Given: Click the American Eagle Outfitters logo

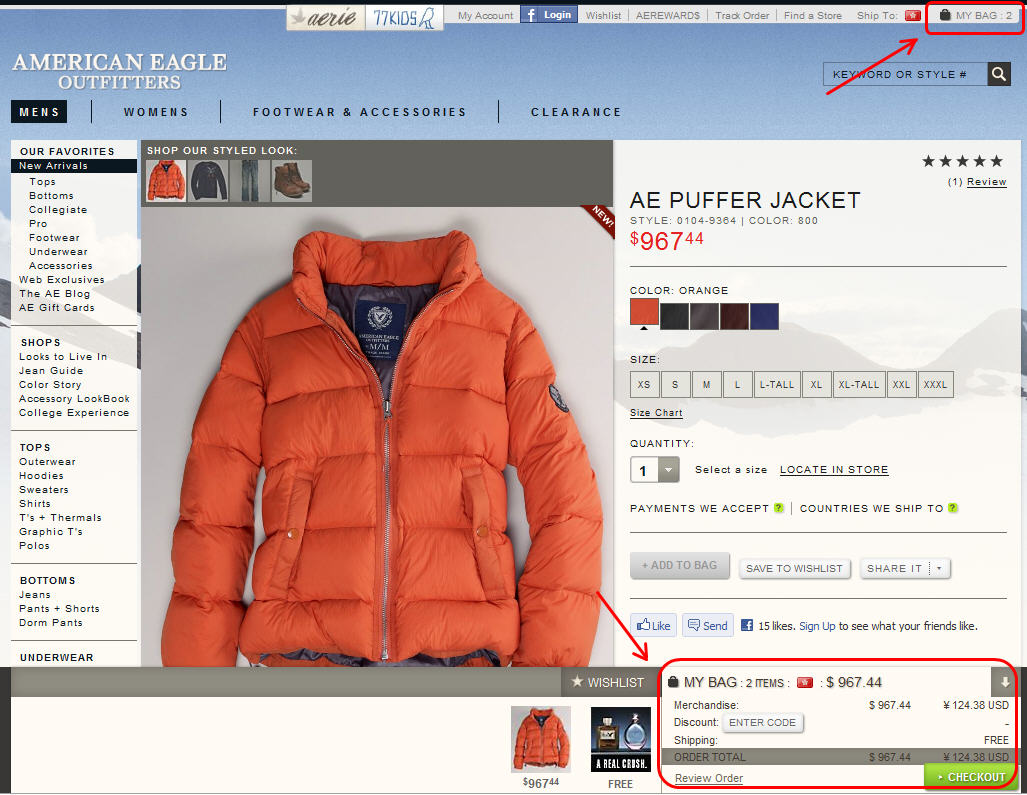Looking at the screenshot, I should pyautogui.click(x=119, y=71).
